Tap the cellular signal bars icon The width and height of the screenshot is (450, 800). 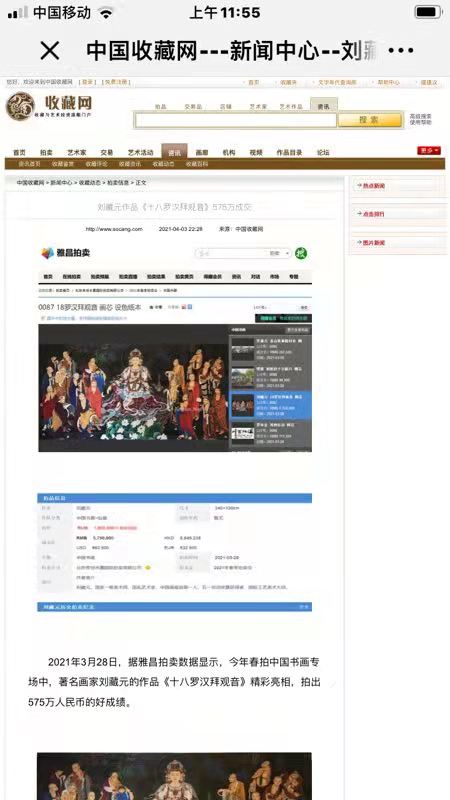coord(18,13)
